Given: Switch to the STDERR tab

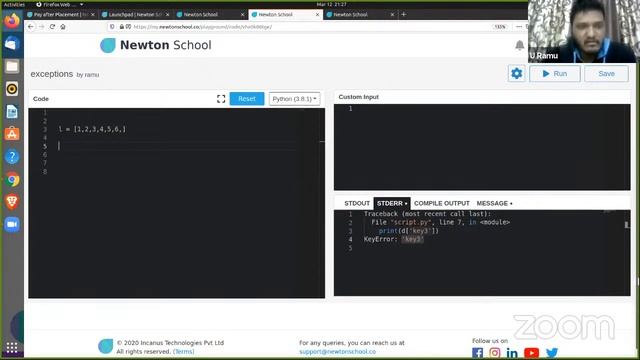Looking at the screenshot, I should [x=392, y=203].
